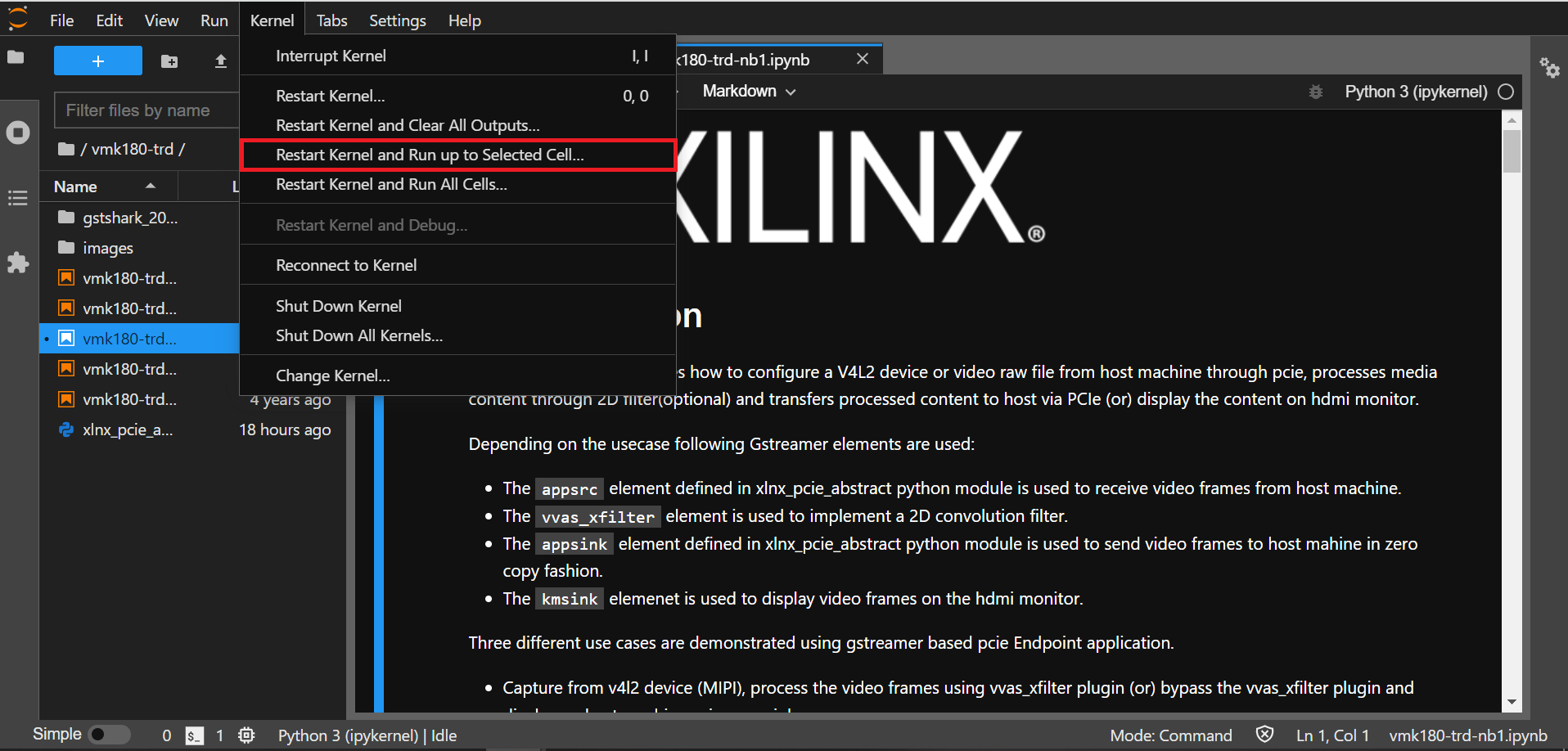Click vmk180-trd-nb1.ipynb name in status bar
The image size is (1568, 751).
coord(1468,735)
